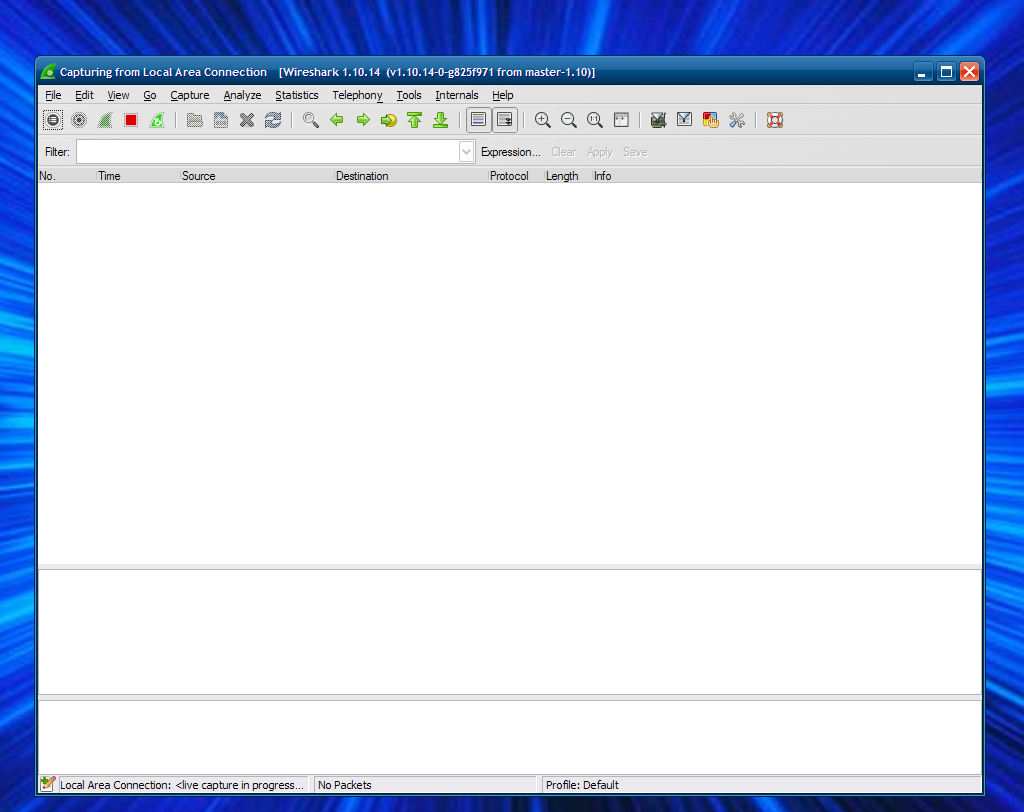
Task: Click the Filter: label button
Action: tap(57, 152)
